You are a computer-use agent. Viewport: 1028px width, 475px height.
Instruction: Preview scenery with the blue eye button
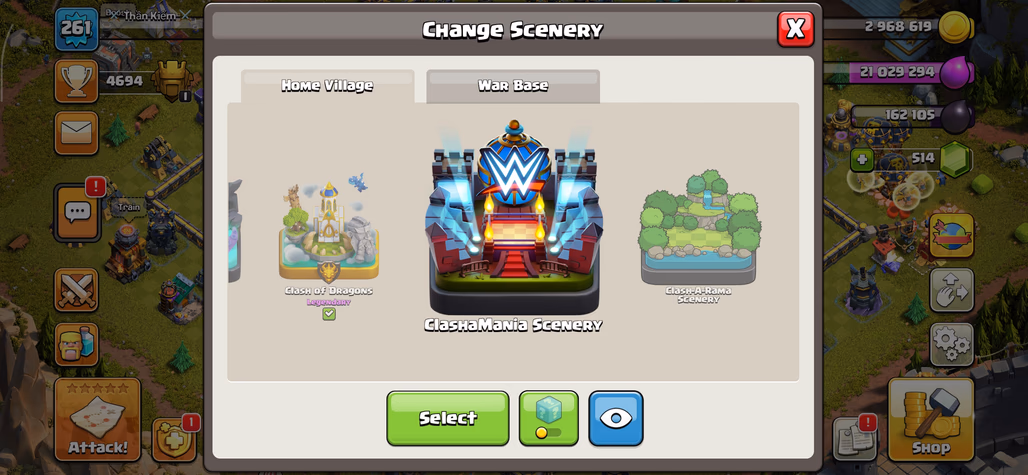coord(616,418)
